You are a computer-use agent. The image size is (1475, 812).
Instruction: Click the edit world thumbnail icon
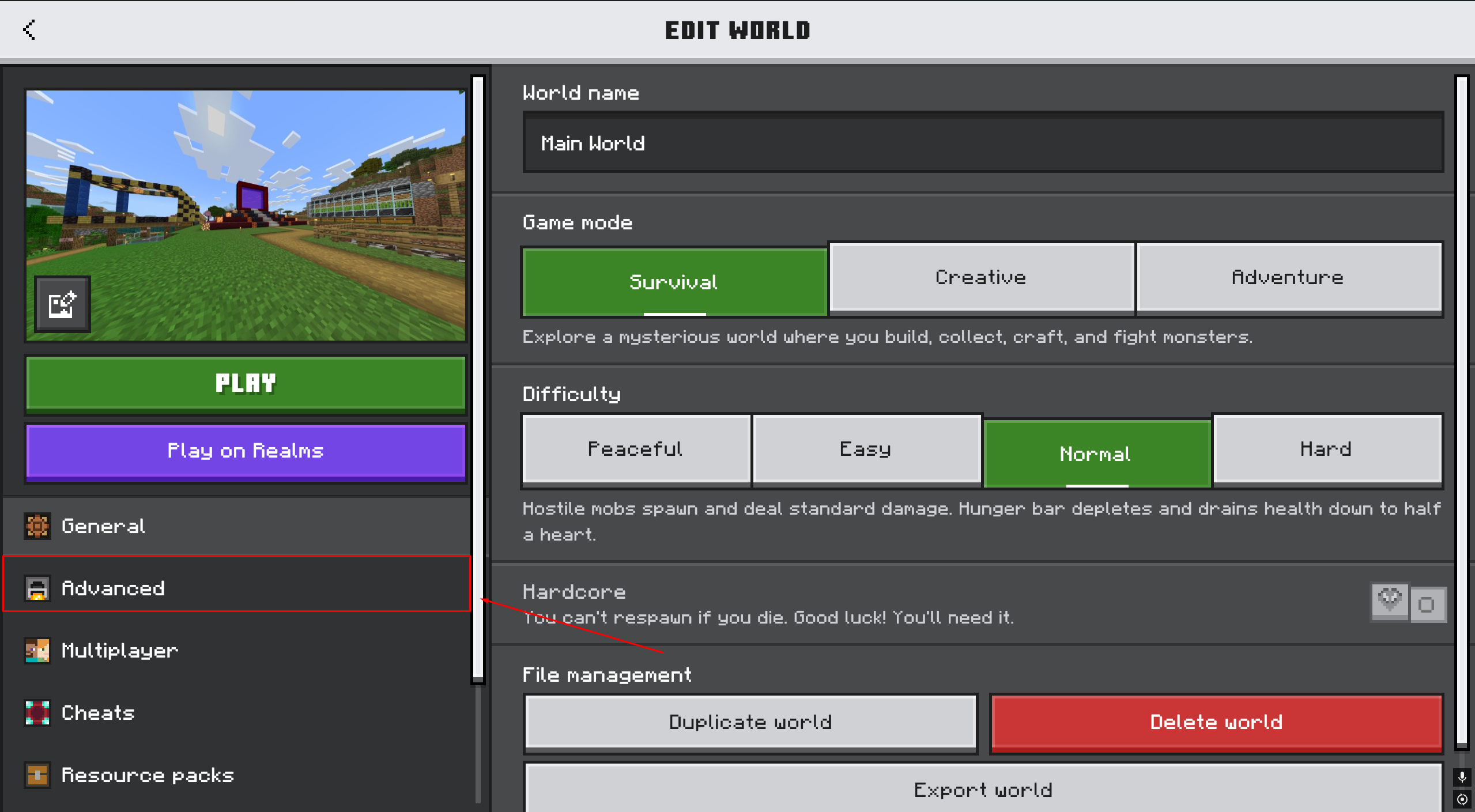(x=62, y=304)
